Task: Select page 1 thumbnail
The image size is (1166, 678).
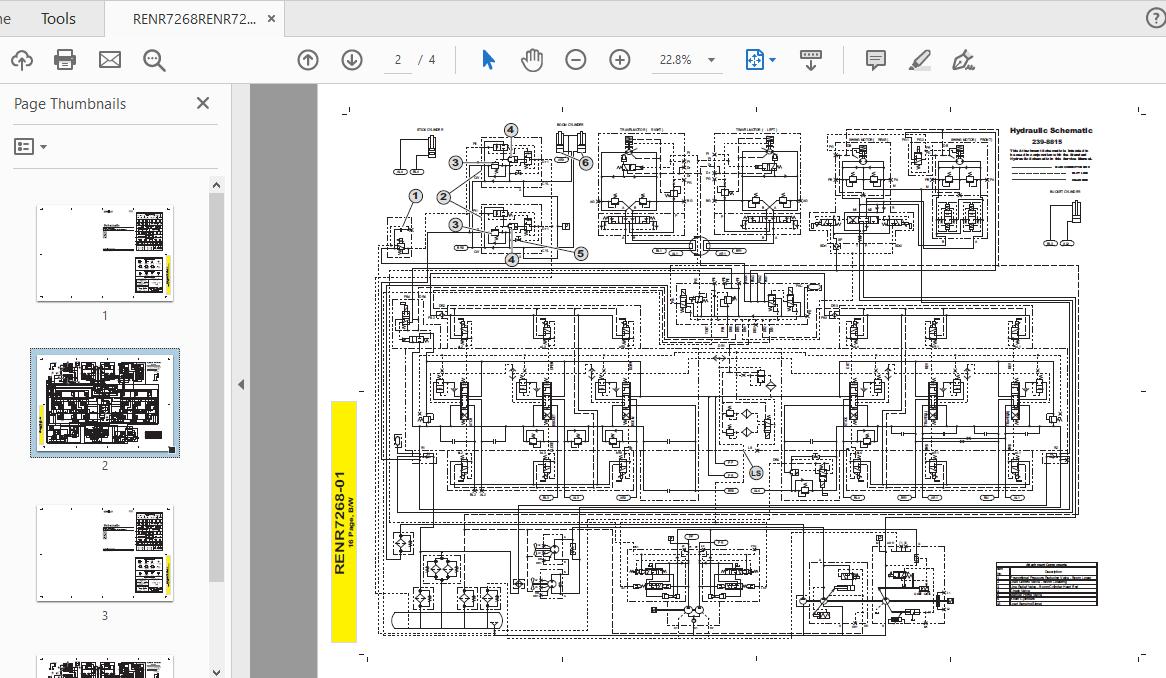Action: [105, 254]
